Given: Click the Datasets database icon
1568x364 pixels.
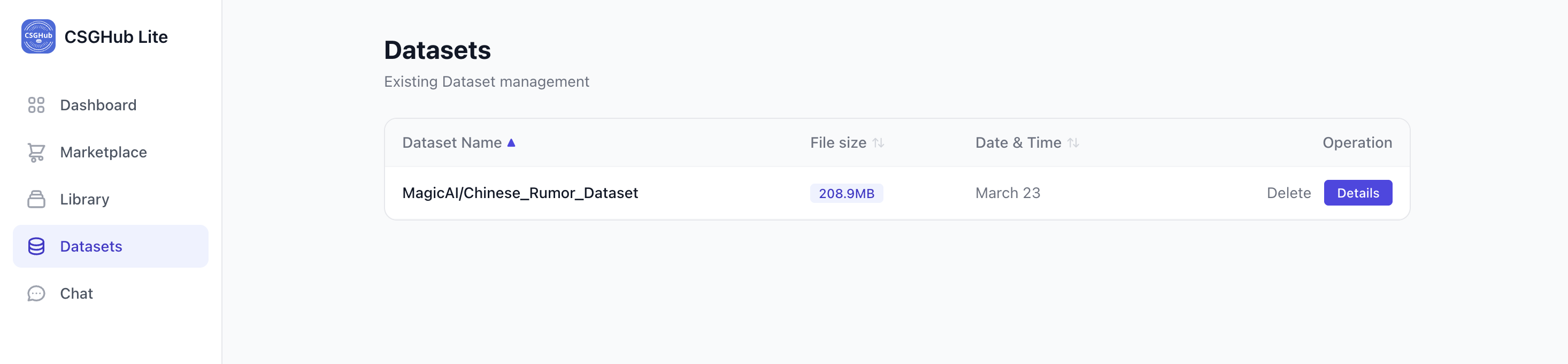Looking at the screenshot, I should pyautogui.click(x=36, y=246).
